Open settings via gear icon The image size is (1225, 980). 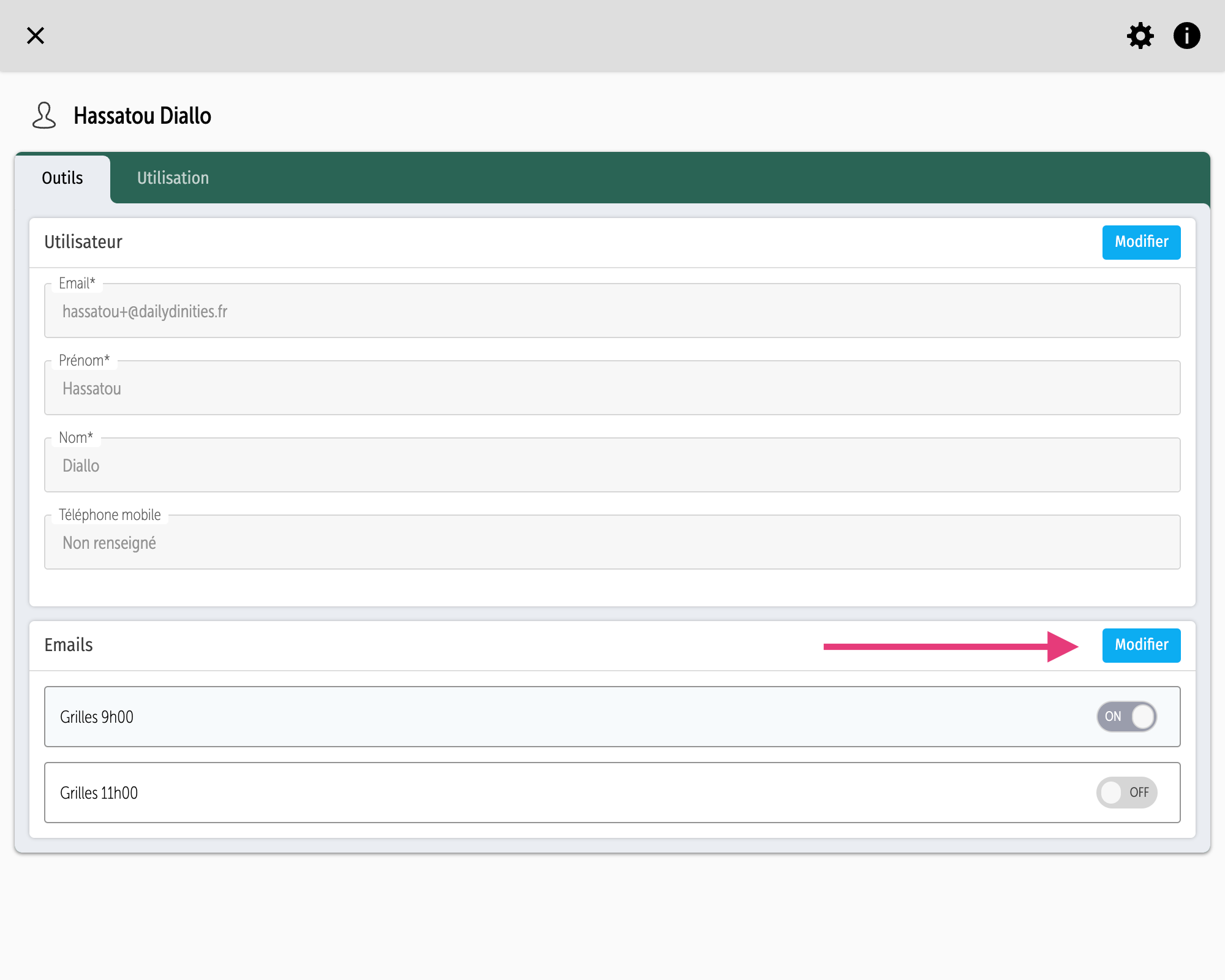coord(1140,36)
